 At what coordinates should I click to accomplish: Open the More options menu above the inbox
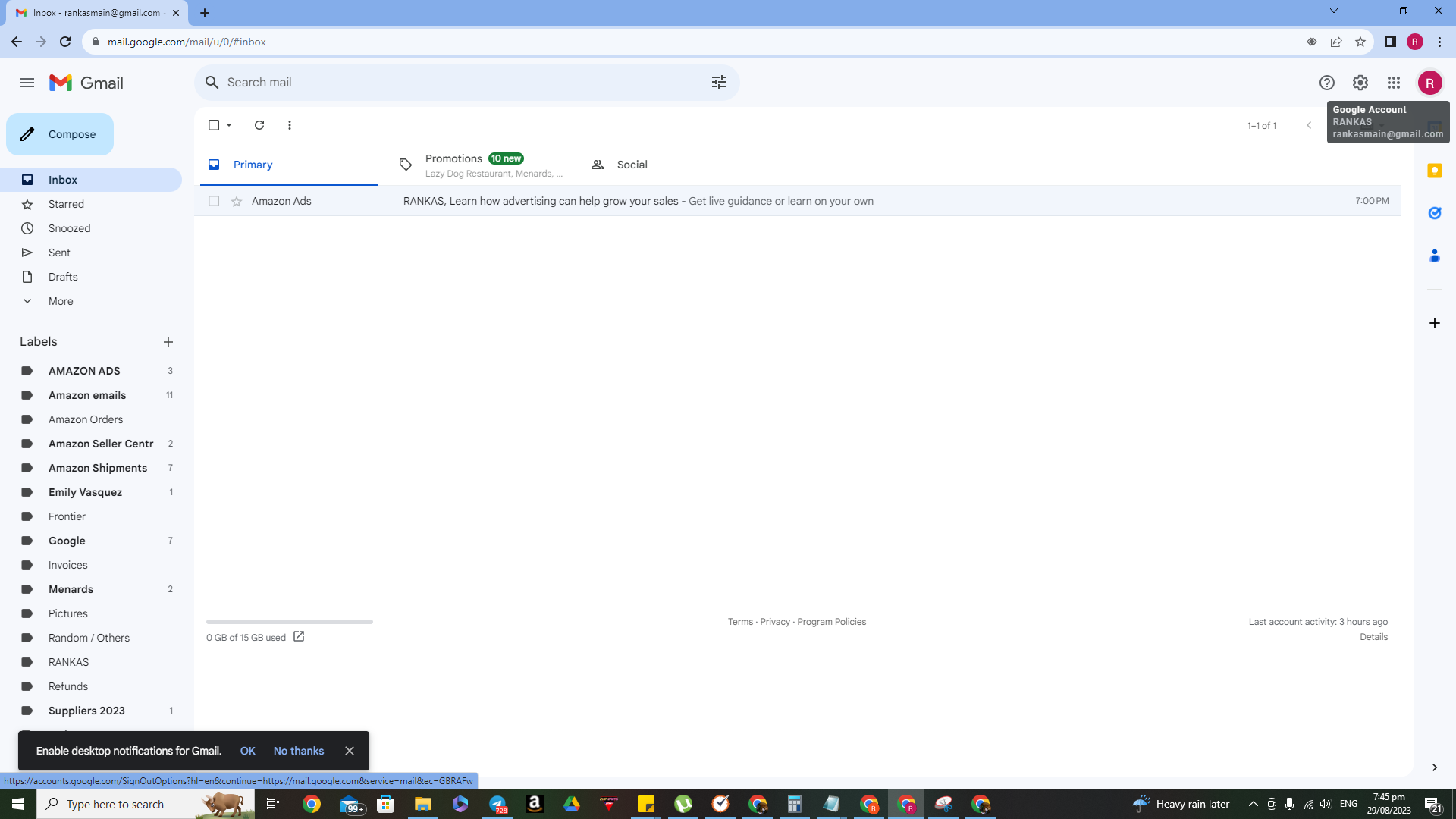pyautogui.click(x=290, y=125)
